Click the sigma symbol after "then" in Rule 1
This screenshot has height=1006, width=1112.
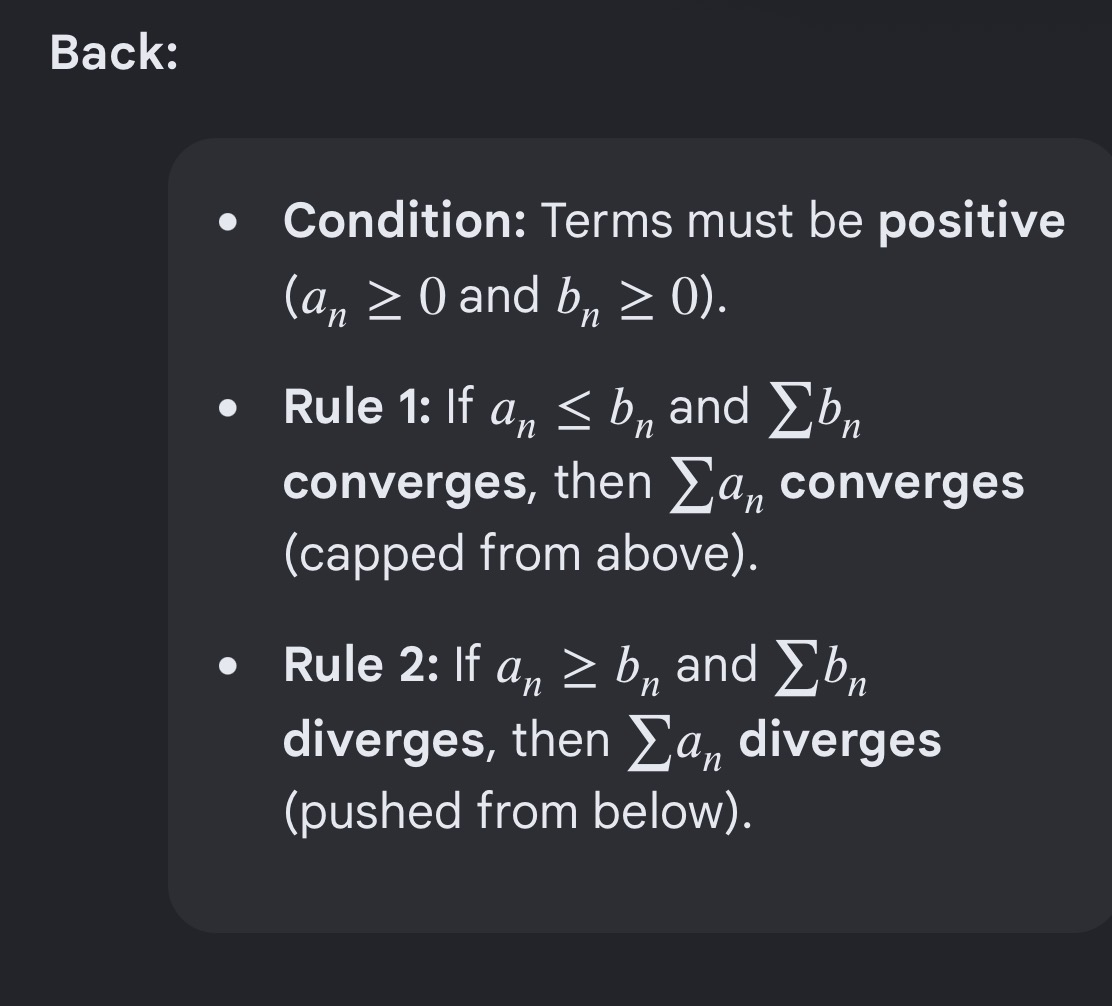pos(691,488)
